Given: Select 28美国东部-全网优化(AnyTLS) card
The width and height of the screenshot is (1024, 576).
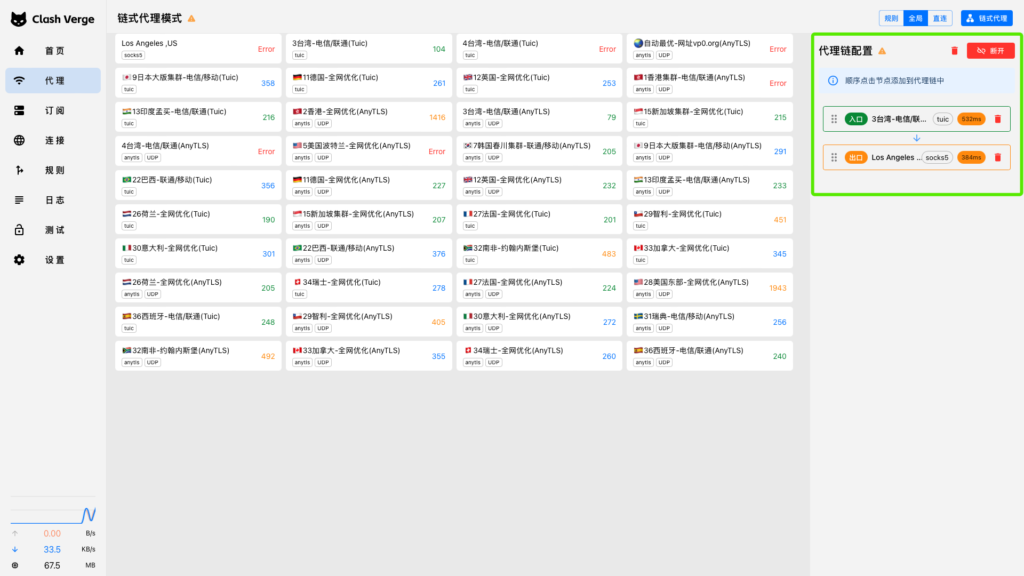Looking at the screenshot, I should click(x=709, y=287).
